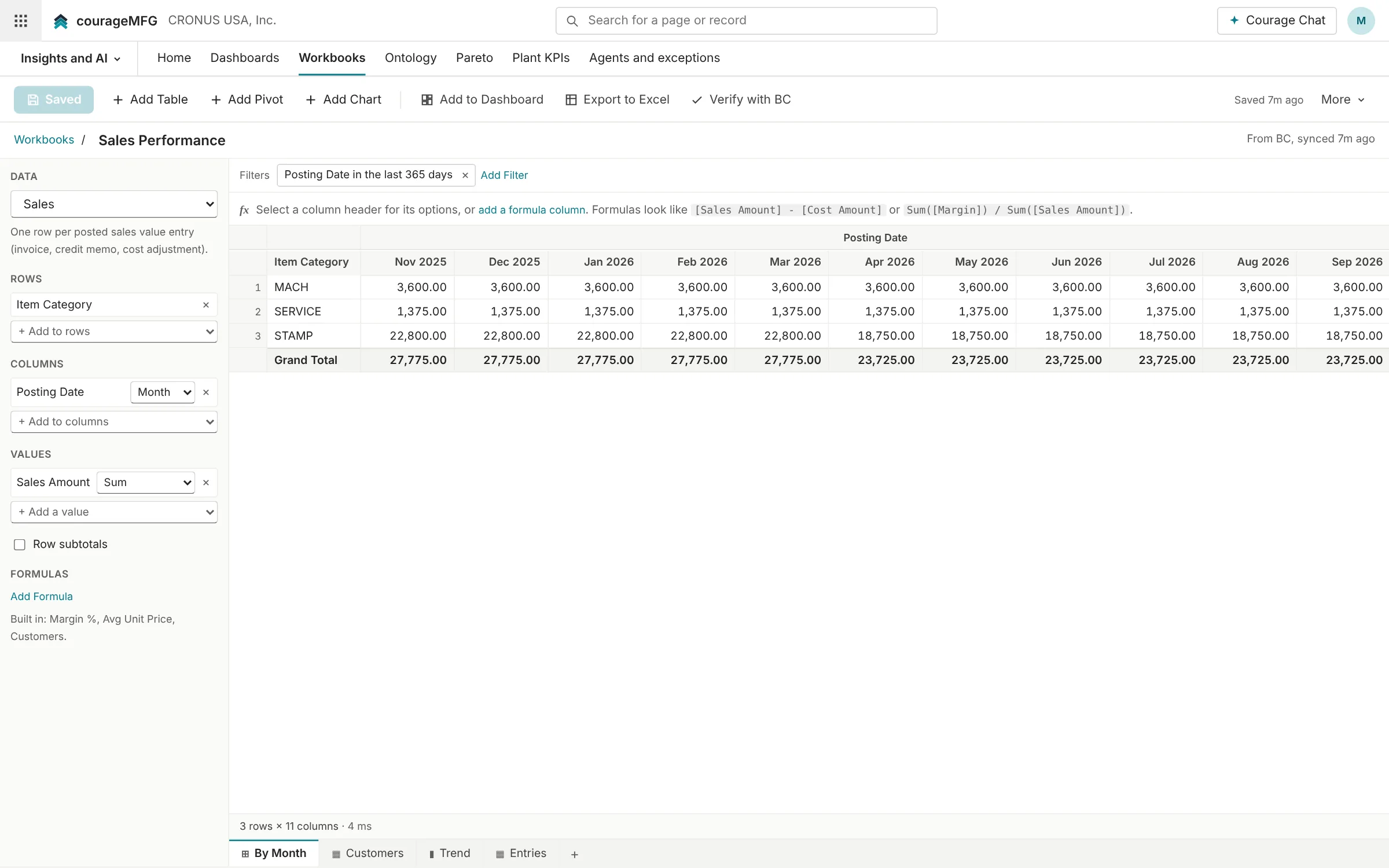Open the Add to columns dropdown

[114, 422]
